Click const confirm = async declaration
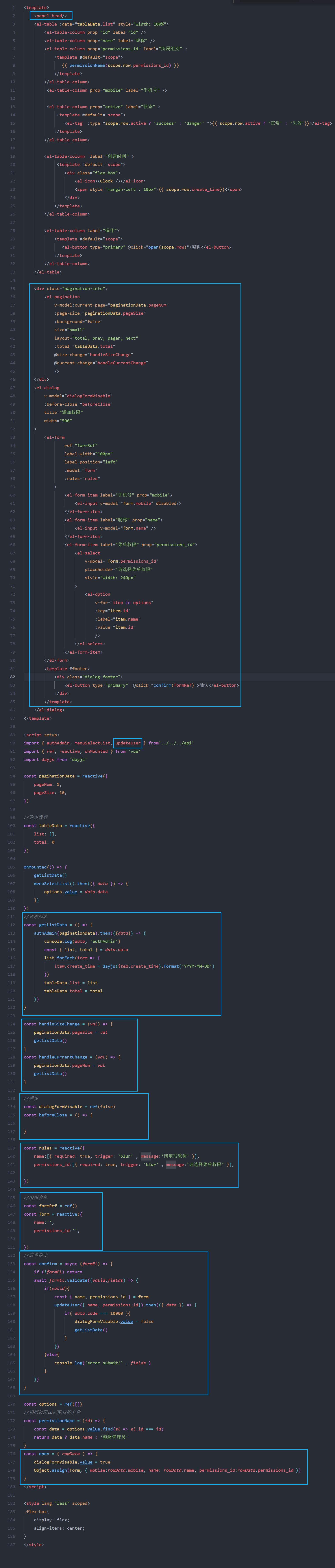The width and height of the screenshot is (335, 1568). click(x=68, y=1264)
